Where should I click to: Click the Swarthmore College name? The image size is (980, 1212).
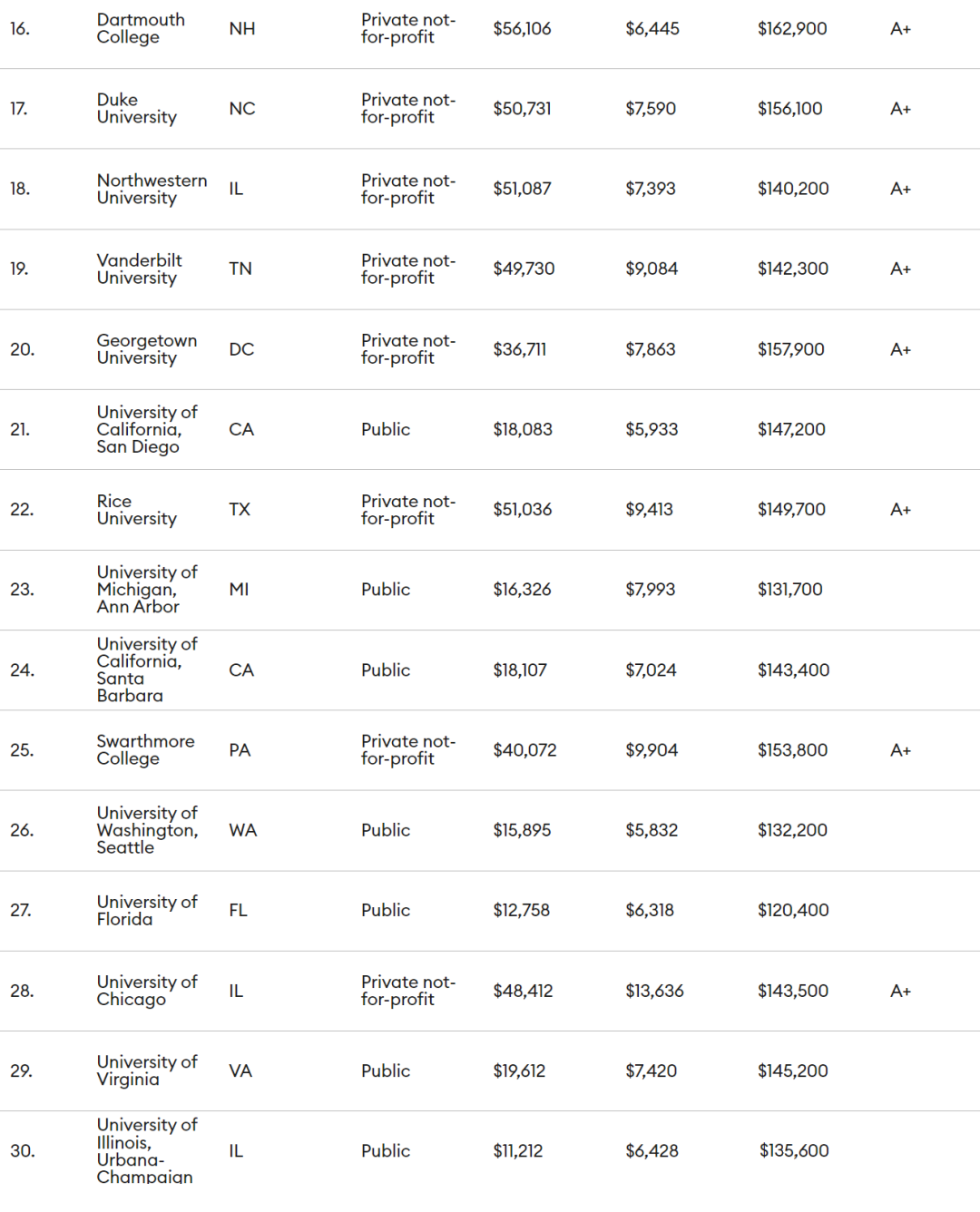(145, 750)
